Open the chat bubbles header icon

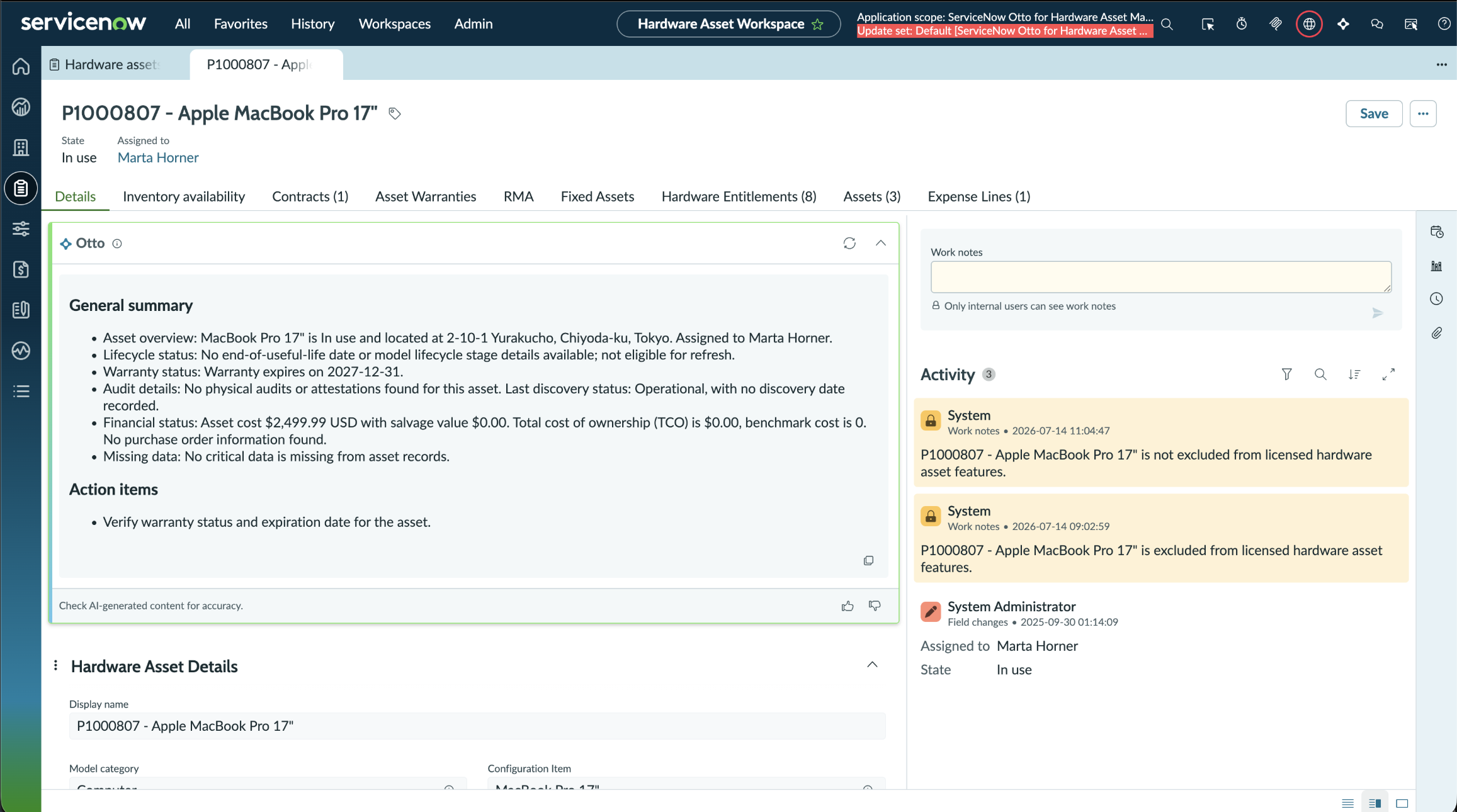pos(1377,24)
